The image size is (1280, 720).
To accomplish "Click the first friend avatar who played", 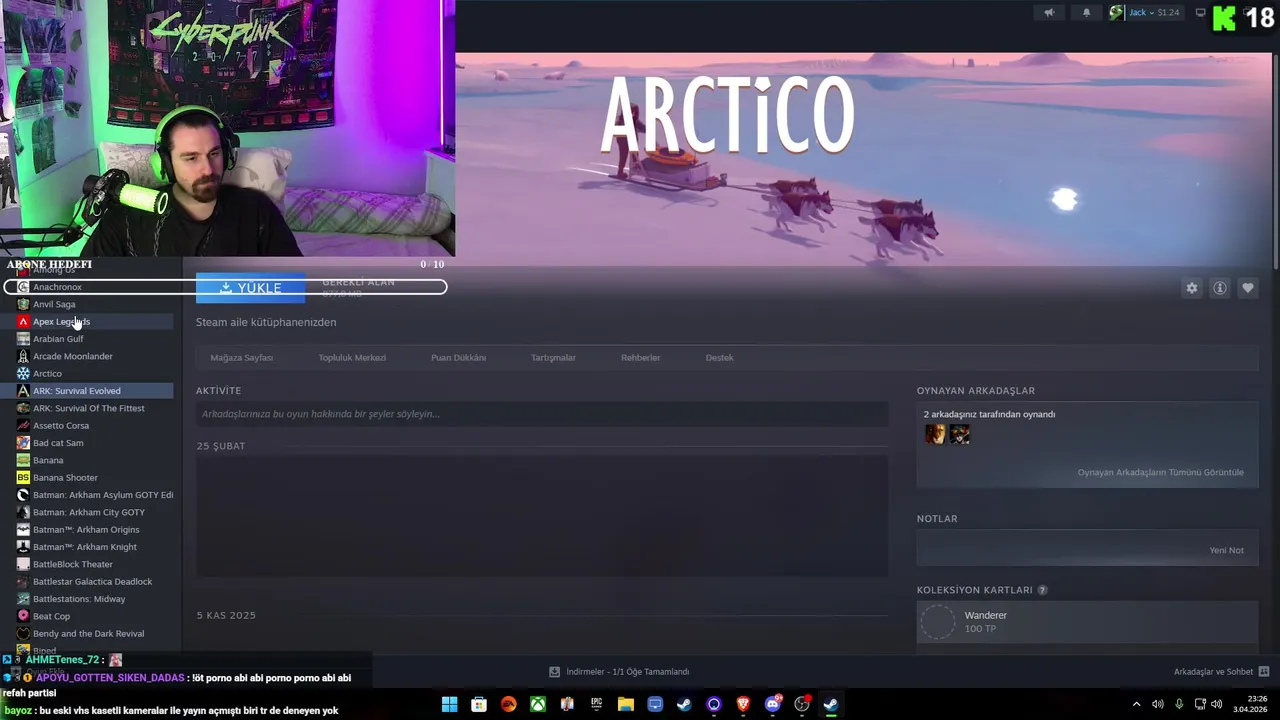I will click(935, 434).
